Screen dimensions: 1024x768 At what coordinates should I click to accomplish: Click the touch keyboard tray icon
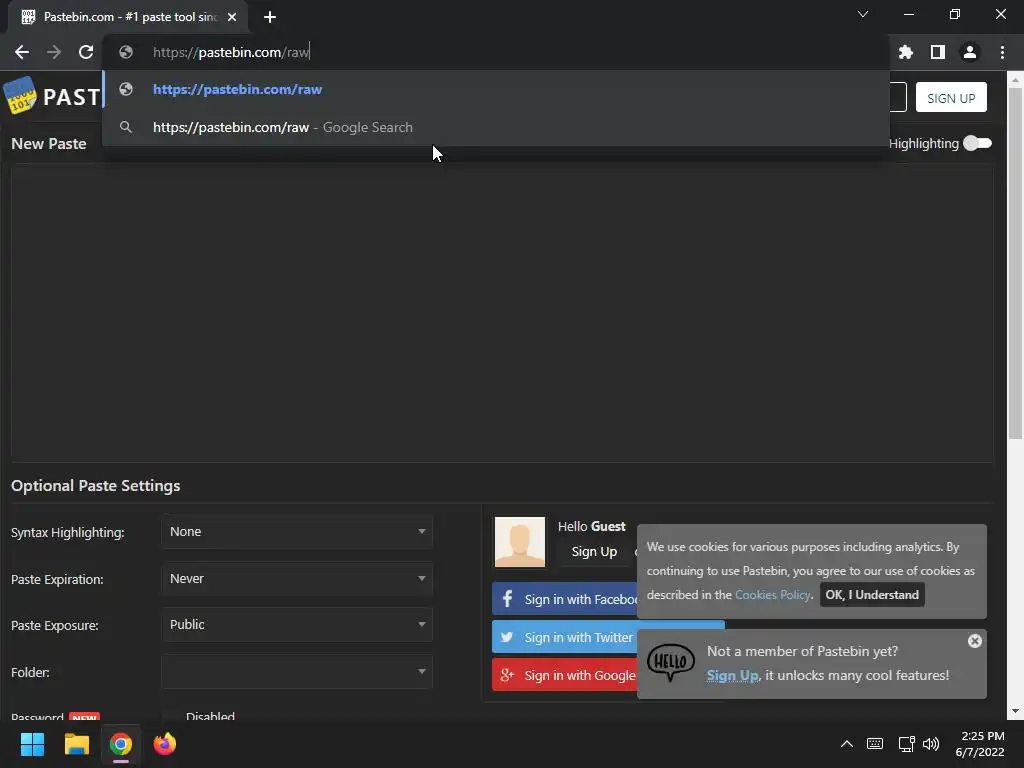click(874, 744)
